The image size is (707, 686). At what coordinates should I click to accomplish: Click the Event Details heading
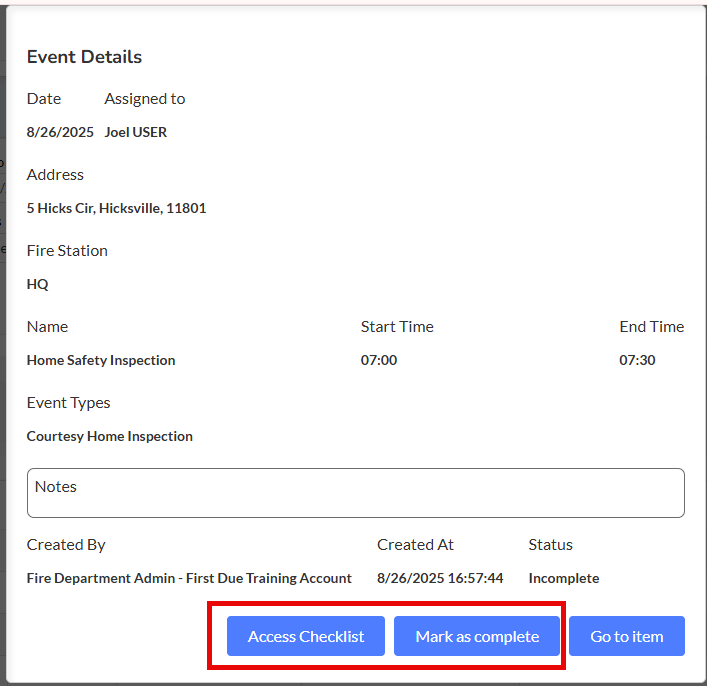pos(84,57)
